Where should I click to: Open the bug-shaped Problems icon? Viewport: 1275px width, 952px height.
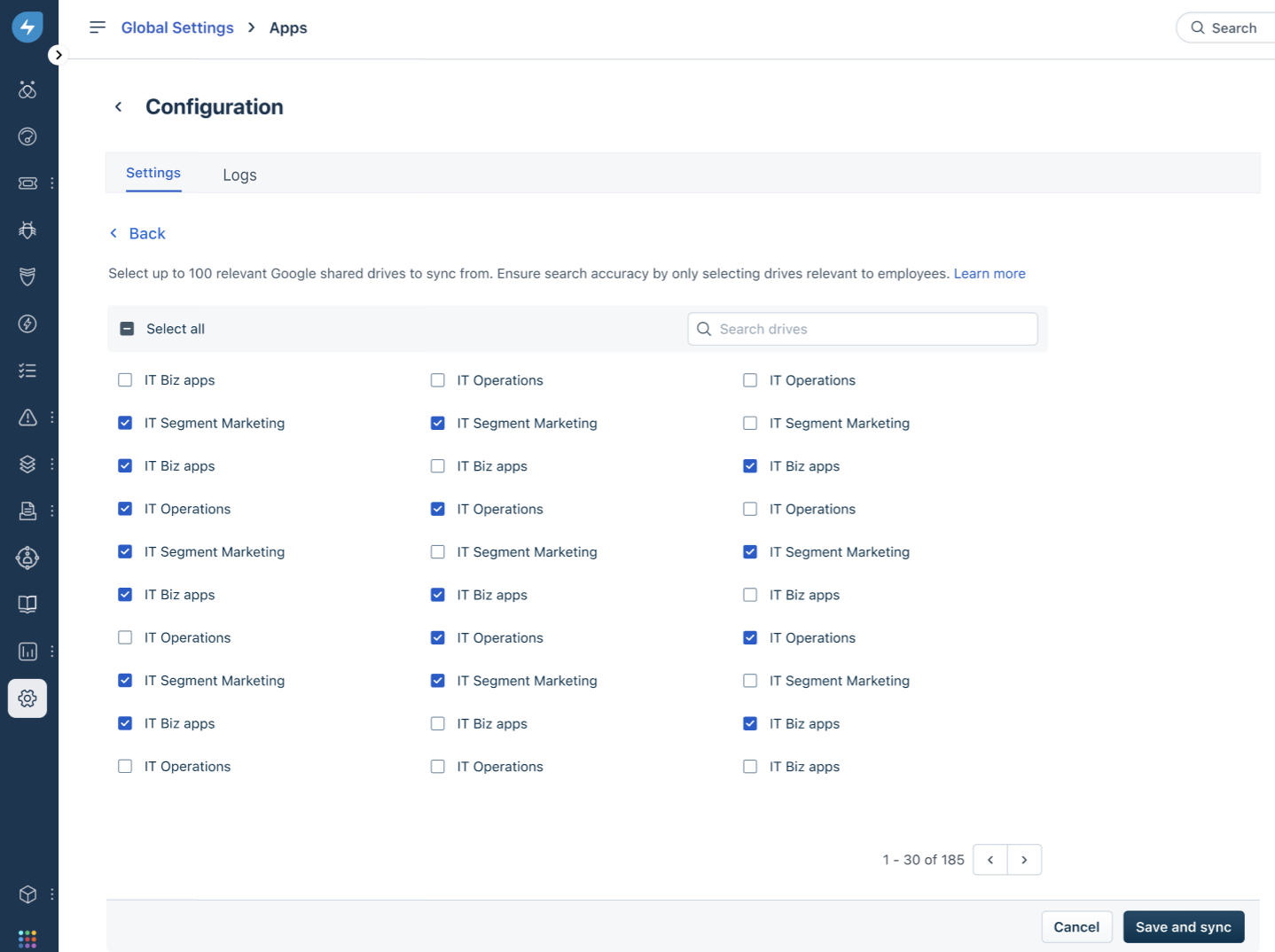tap(27, 230)
